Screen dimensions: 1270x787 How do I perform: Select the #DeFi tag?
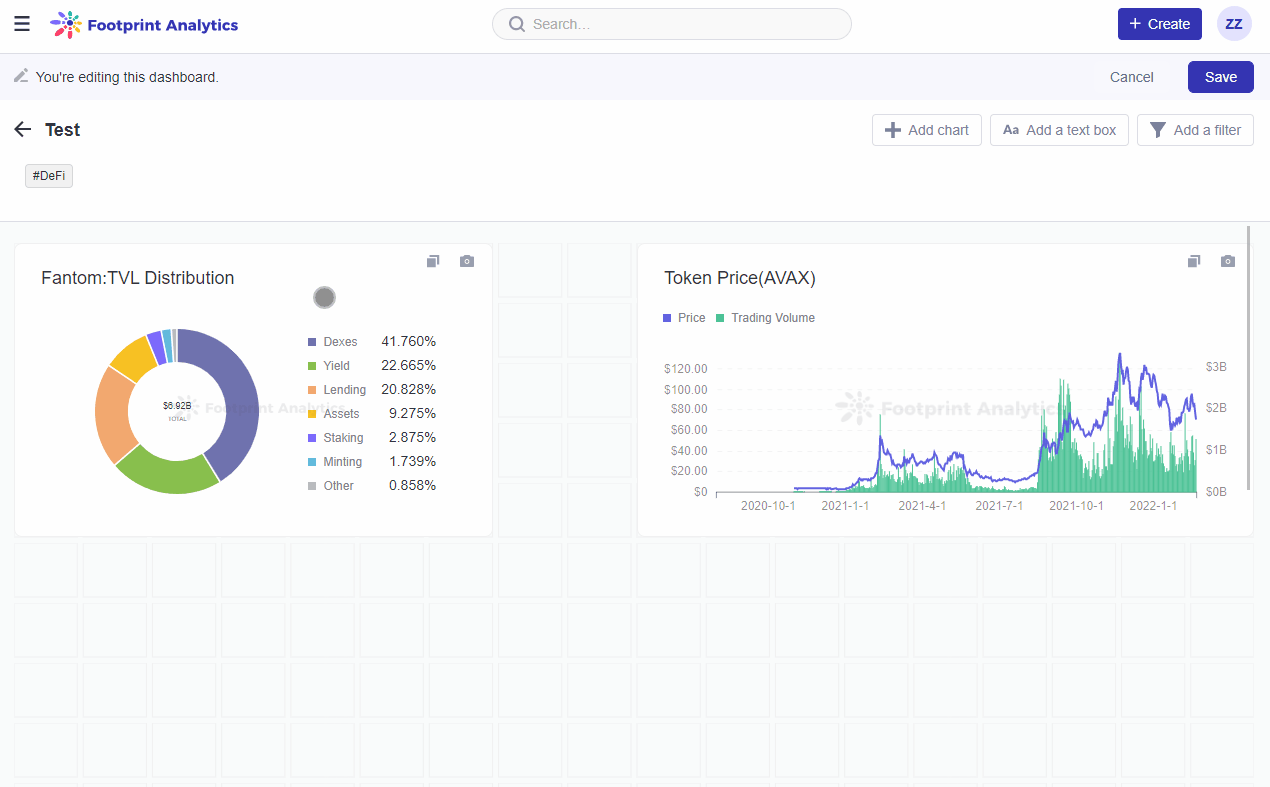click(49, 176)
